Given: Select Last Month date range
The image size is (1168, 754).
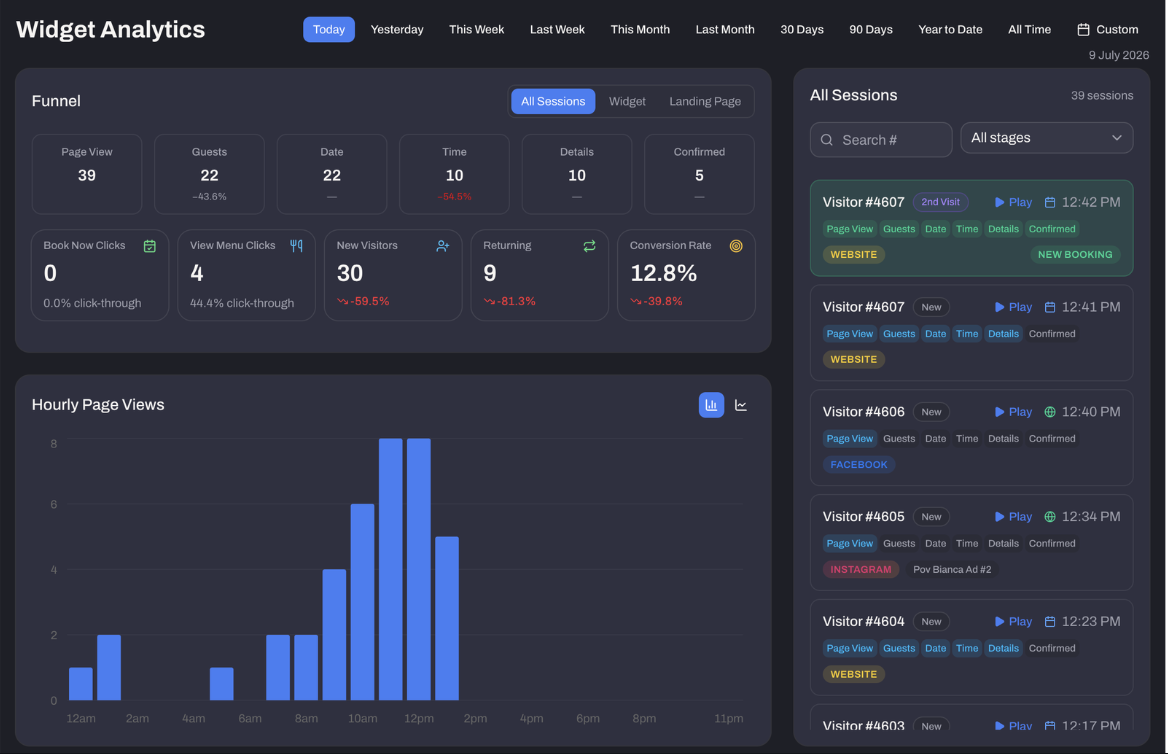Looking at the screenshot, I should coord(725,30).
